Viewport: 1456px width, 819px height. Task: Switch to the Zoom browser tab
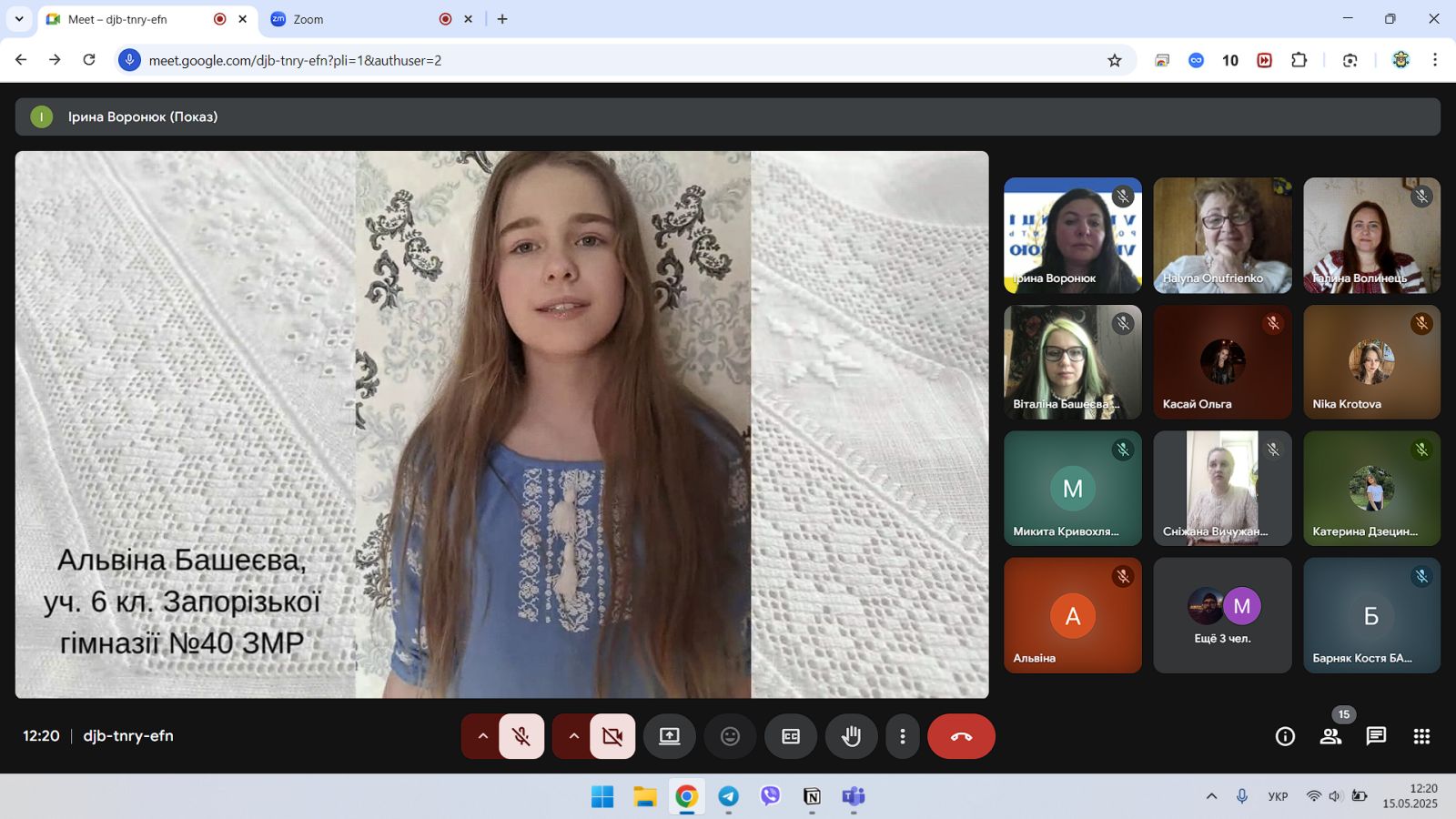355,19
